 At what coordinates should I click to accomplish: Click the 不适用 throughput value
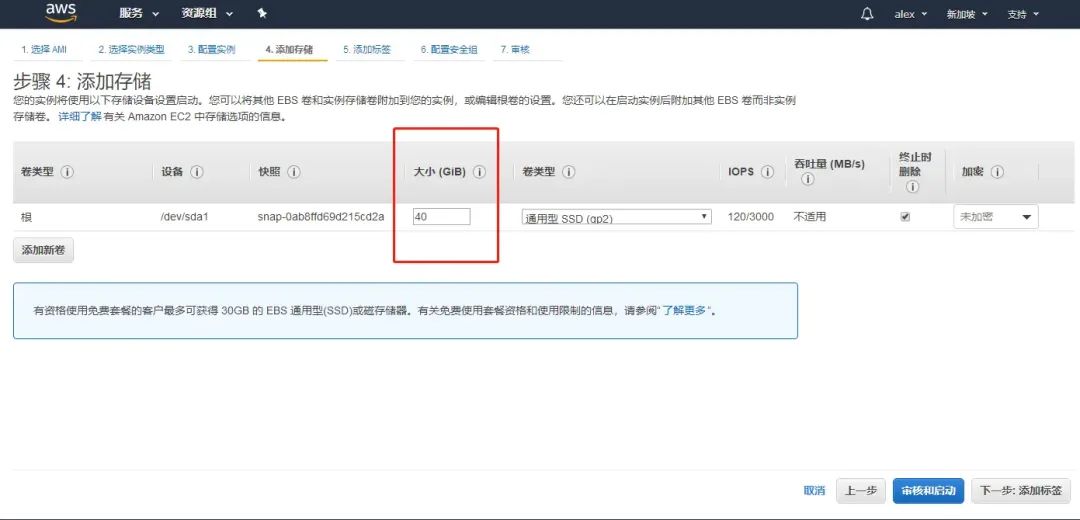[x=810, y=217]
